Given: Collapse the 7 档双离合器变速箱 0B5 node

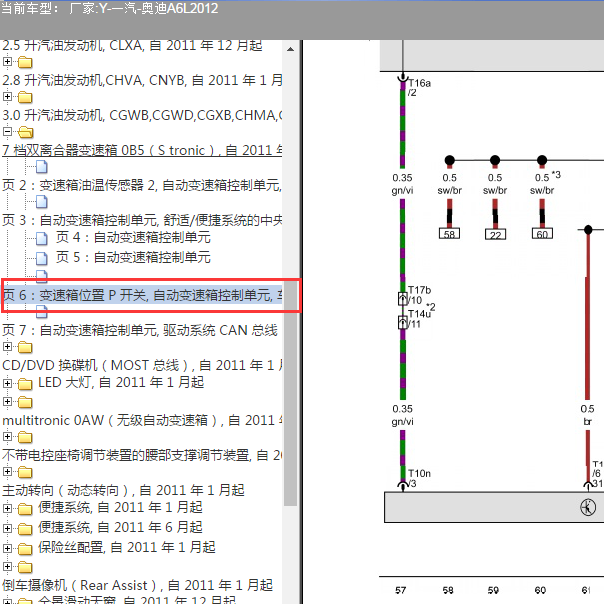Looking at the screenshot, I should tap(7, 131).
